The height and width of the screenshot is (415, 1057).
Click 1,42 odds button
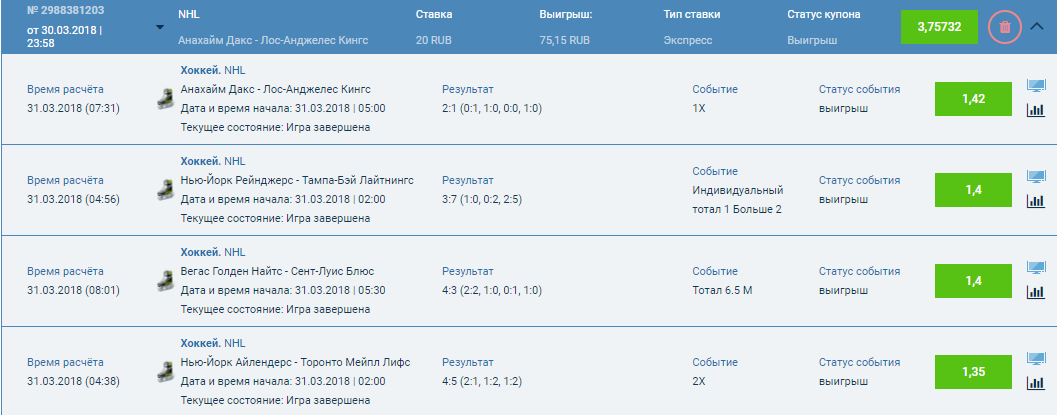974,99
